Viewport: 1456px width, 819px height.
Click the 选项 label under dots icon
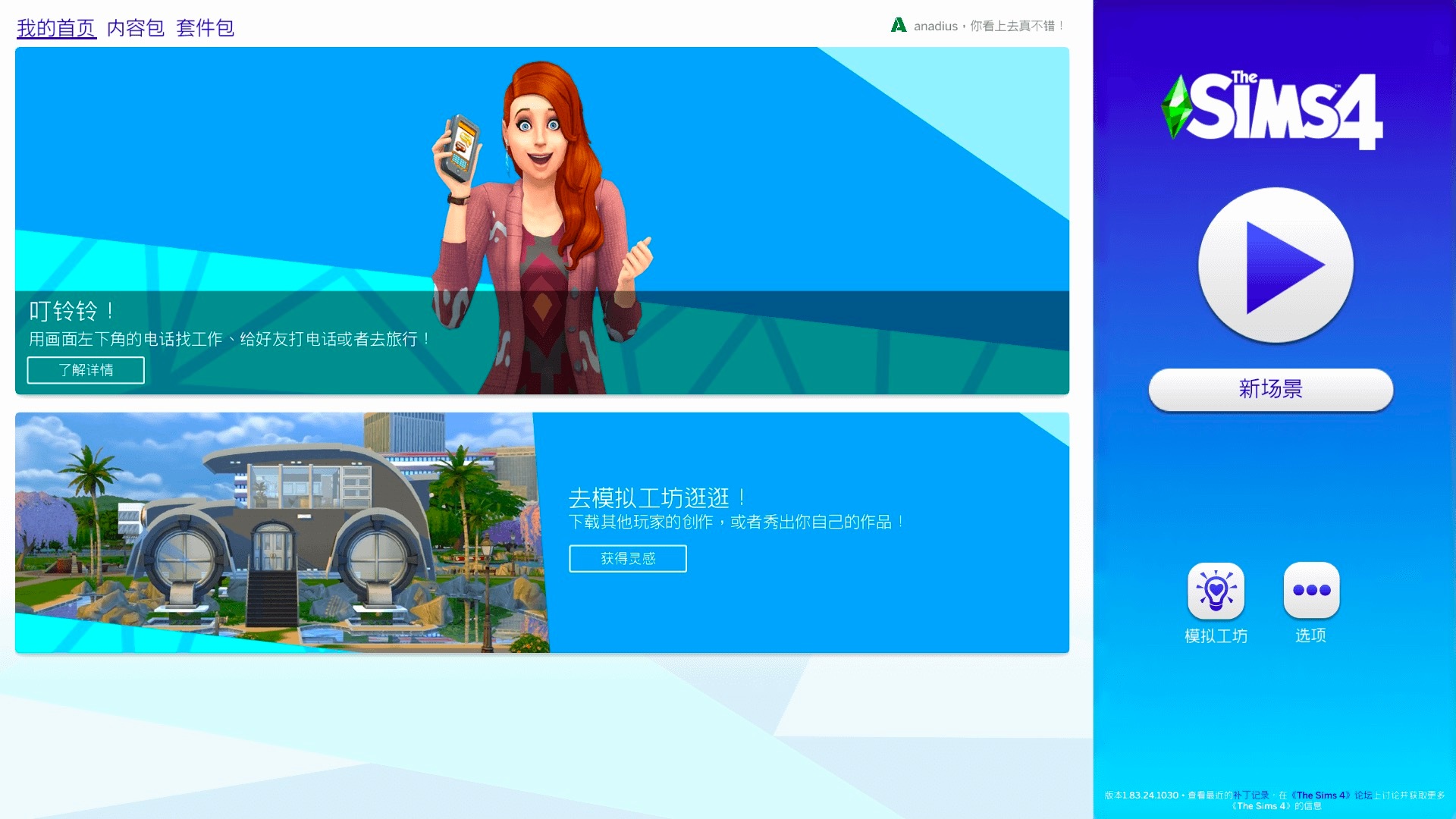[x=1310, y=635]
